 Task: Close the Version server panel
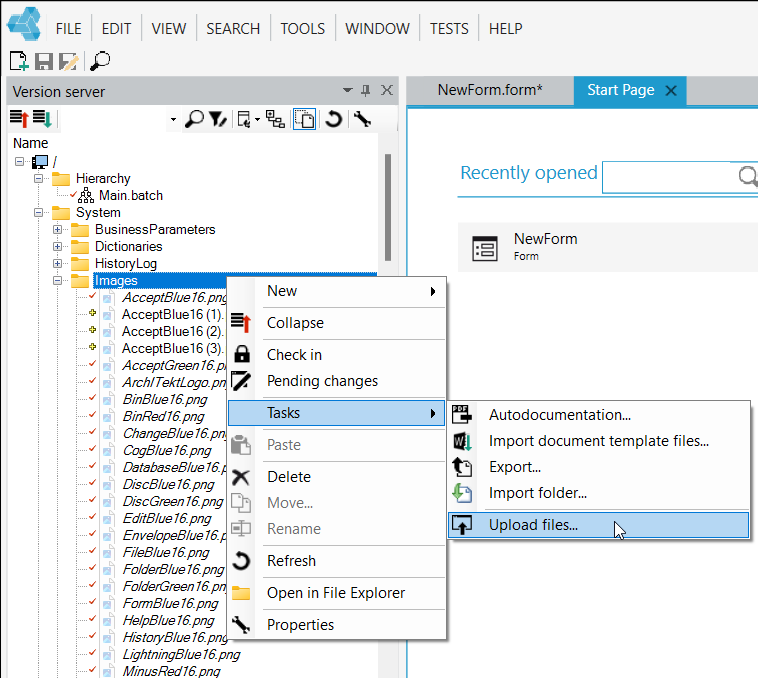pyautogui.click(x=387, y=90)
